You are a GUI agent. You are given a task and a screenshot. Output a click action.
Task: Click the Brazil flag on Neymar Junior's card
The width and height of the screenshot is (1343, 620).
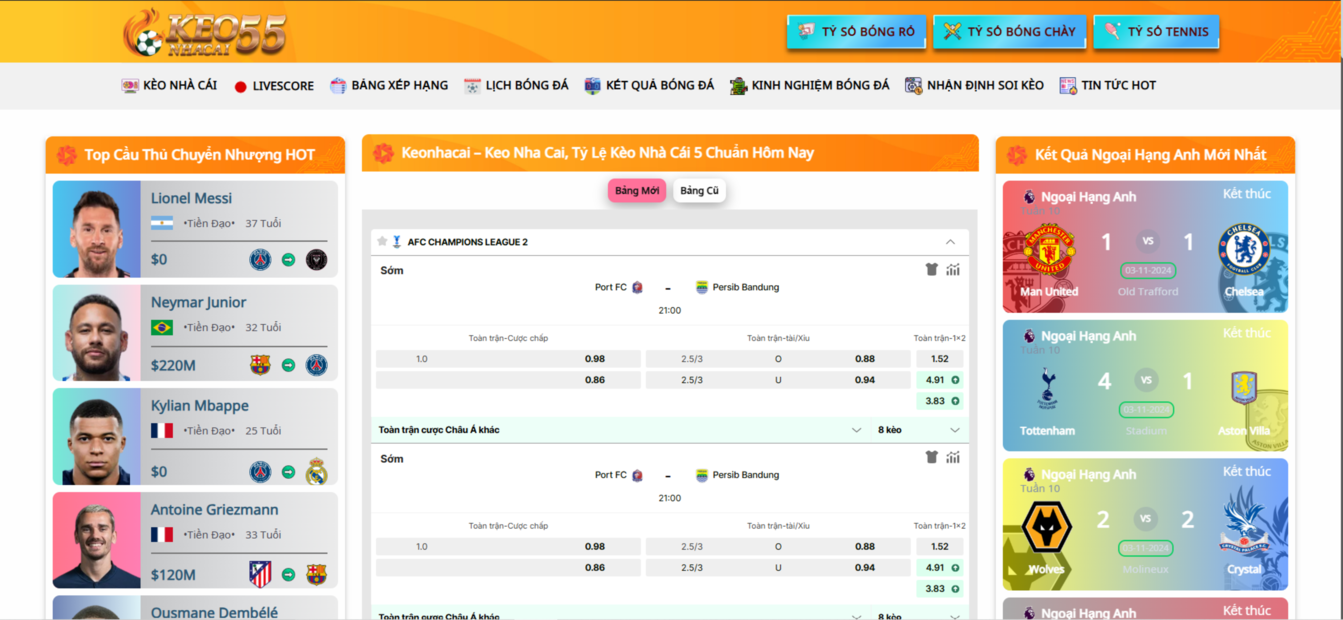[162, 327]
